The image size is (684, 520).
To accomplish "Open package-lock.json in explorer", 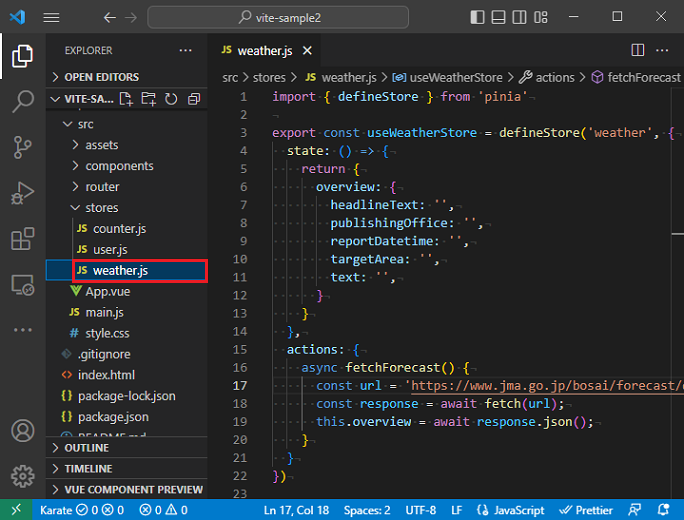I will [x=127, y=396].
